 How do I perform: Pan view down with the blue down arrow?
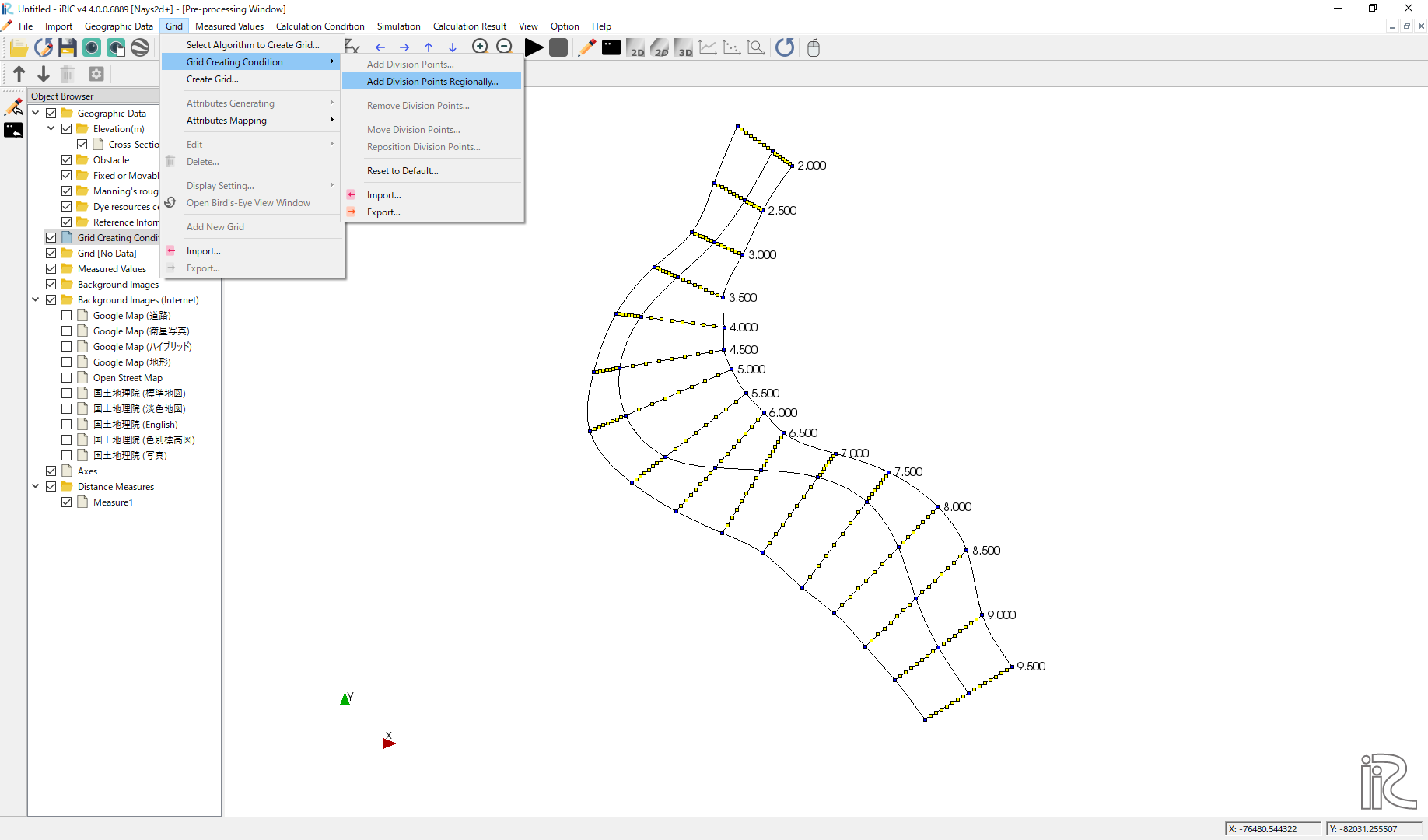453,47
